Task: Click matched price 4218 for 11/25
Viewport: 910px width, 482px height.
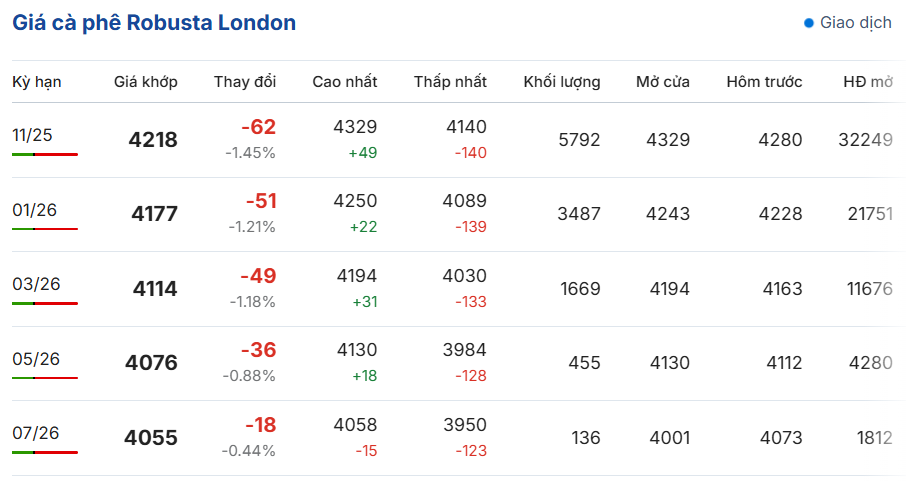Action: [x=153, y=140]
